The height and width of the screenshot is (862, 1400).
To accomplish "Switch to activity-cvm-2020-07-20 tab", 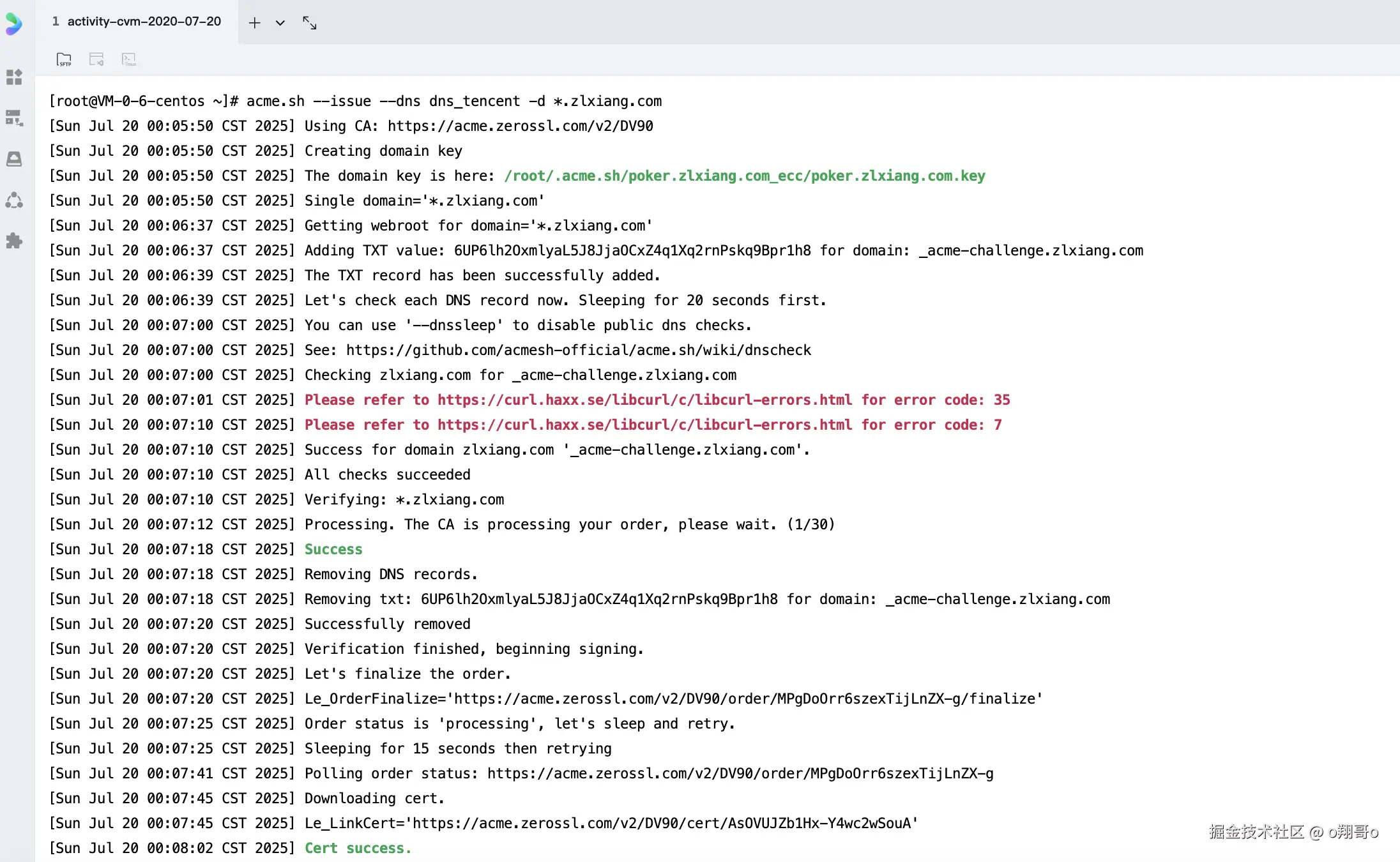I will (x=137, y=22).
